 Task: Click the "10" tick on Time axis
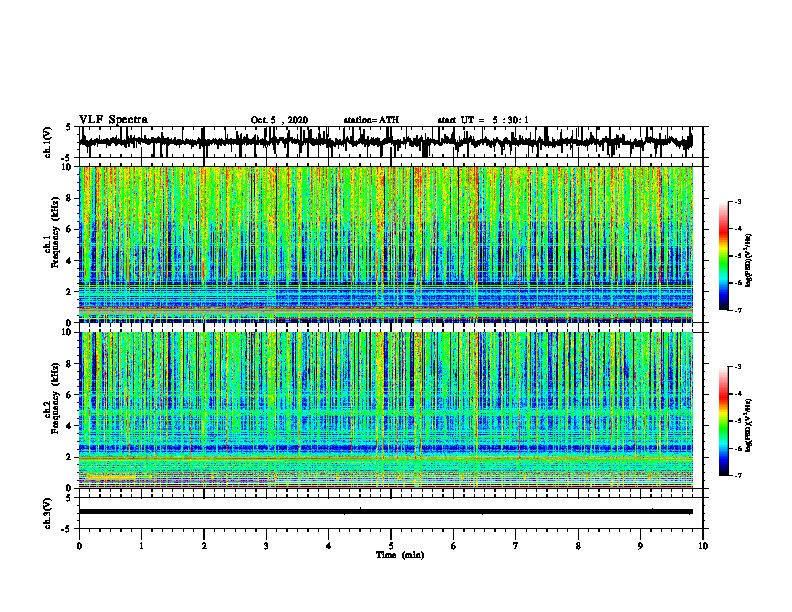click(703, 546)
